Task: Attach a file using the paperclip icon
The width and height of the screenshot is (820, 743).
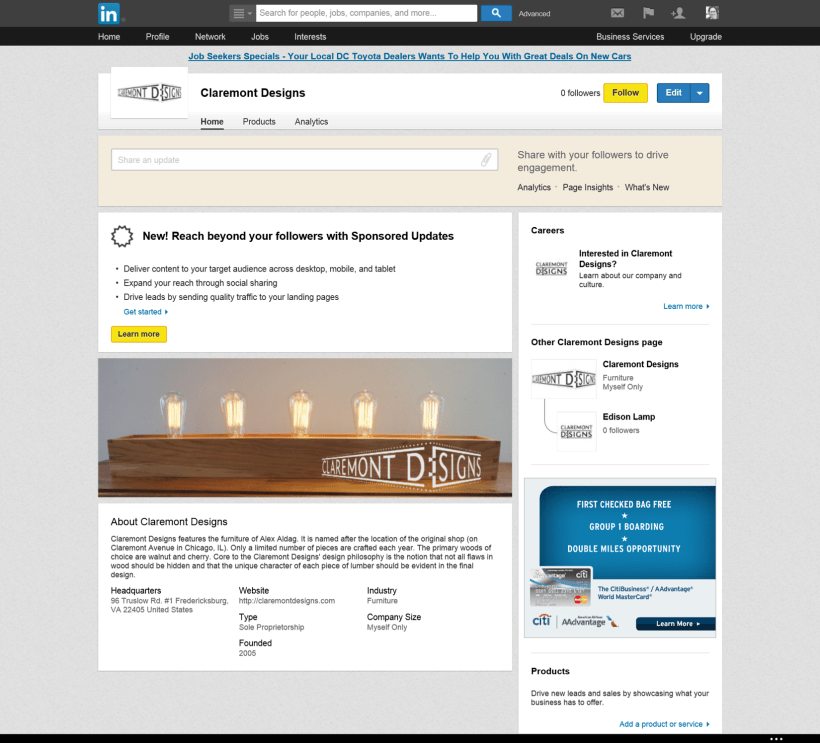Action: pos(486,160)
